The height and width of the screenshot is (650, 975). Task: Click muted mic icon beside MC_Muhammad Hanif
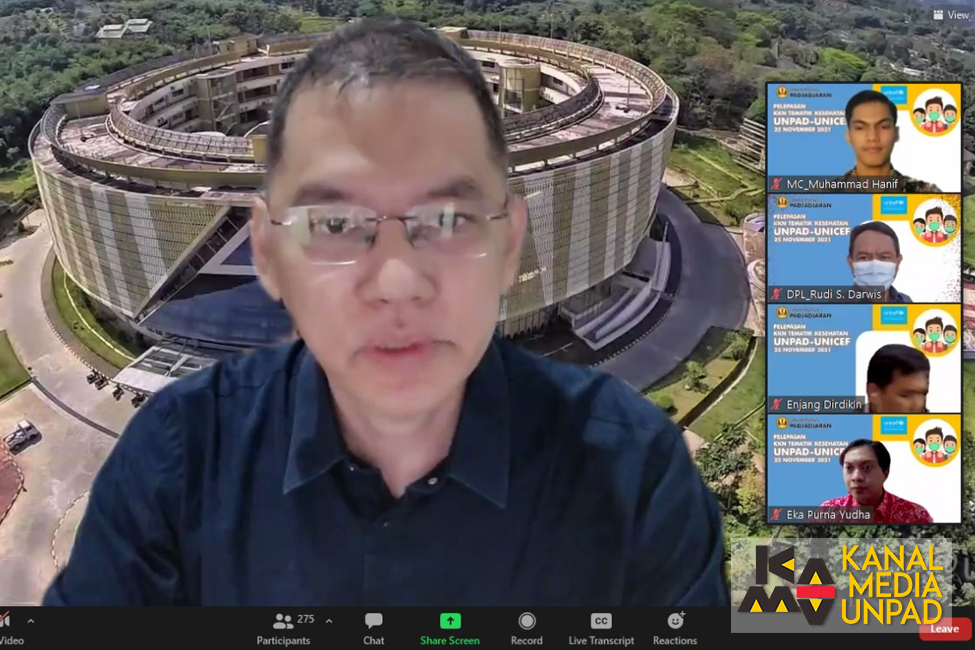click(x=776, y=184)
